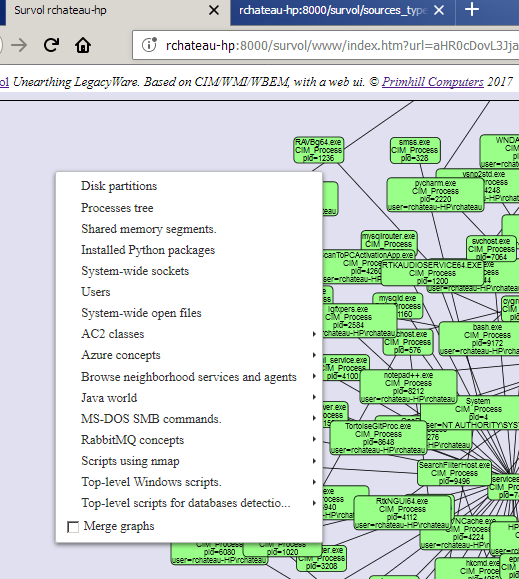This screenshot has height=579, width=519.
Task: View site information icon in the address bar
Action: 149,45
